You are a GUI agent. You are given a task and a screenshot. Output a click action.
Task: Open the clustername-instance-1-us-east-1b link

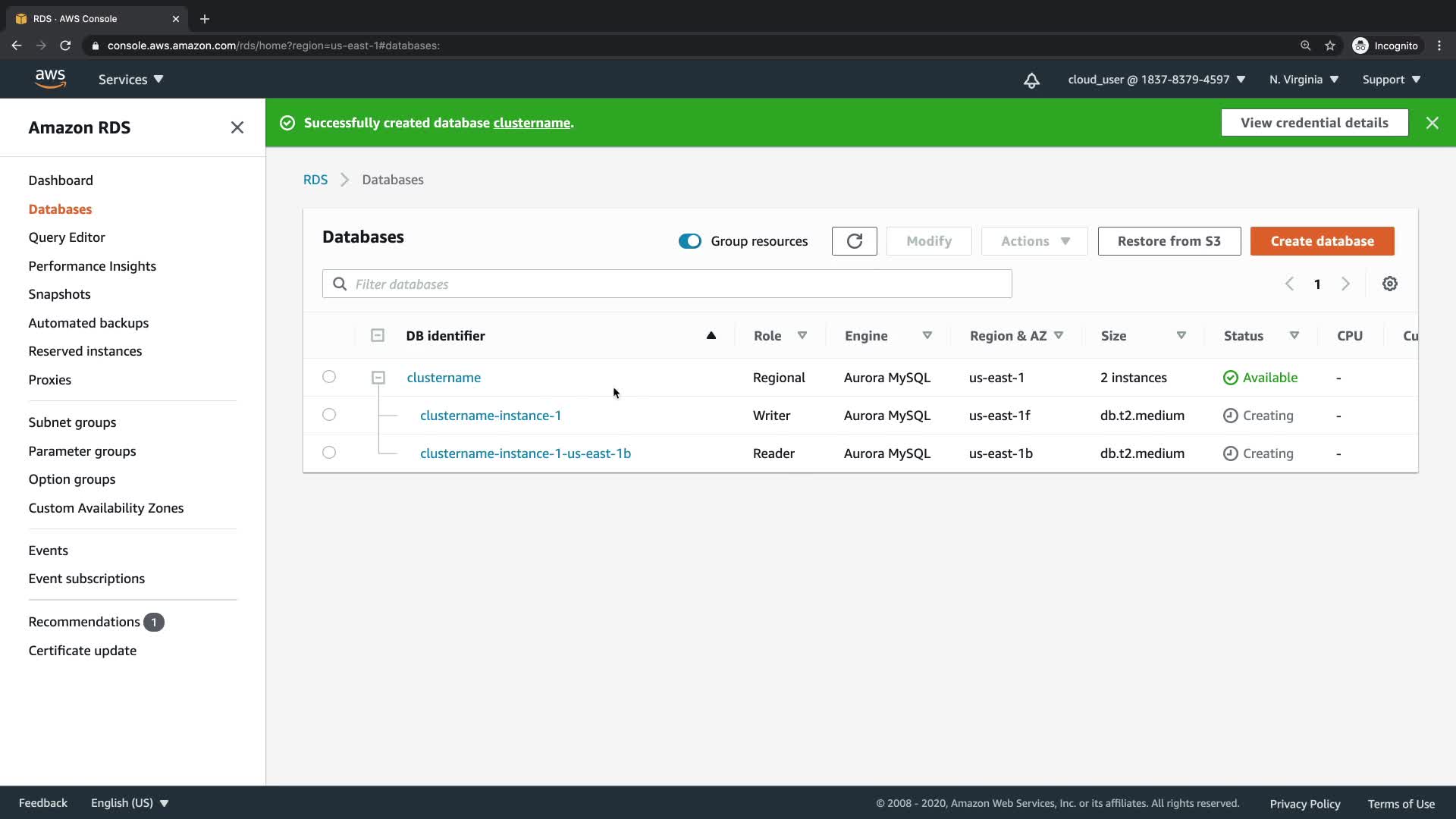(525, 453)
